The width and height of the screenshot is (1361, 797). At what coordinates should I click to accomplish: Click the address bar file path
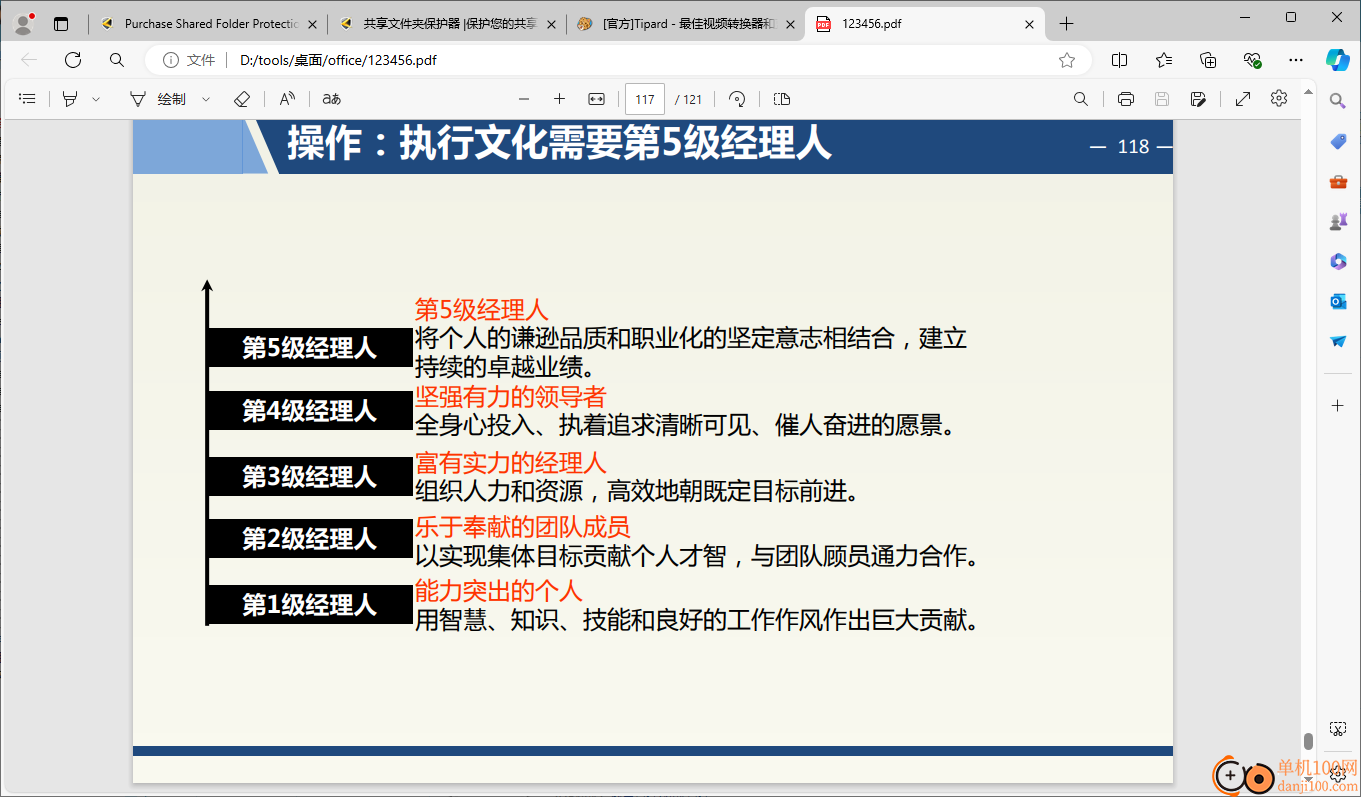coord(338,60)
